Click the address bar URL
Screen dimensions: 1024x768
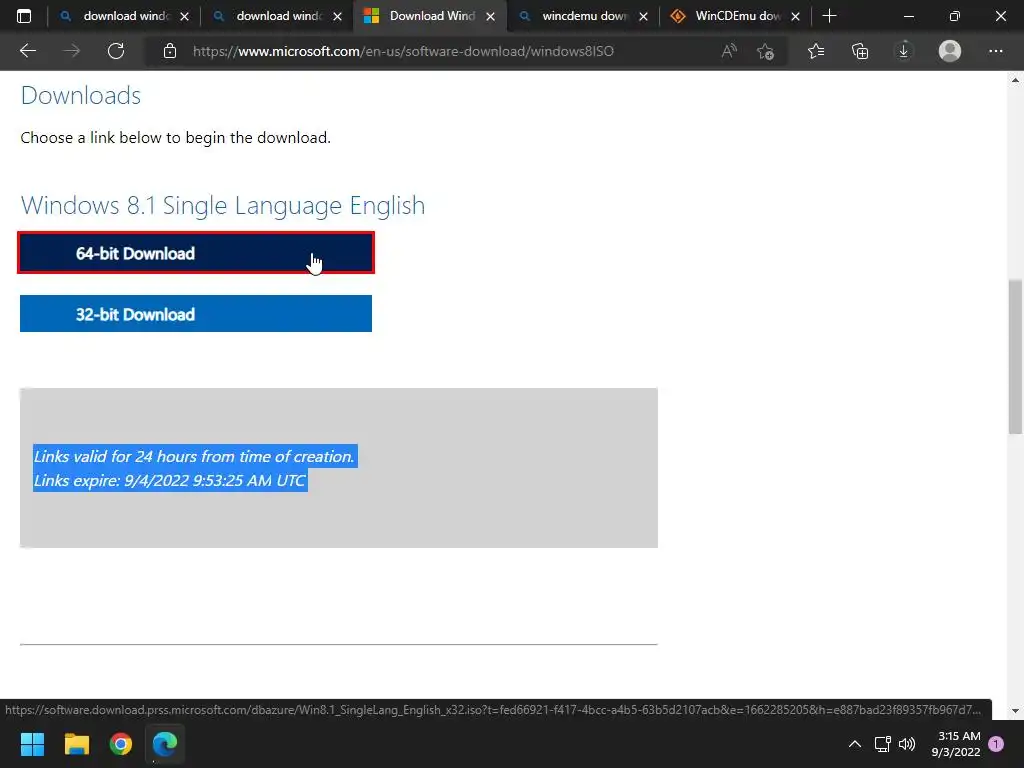(403, 51)
